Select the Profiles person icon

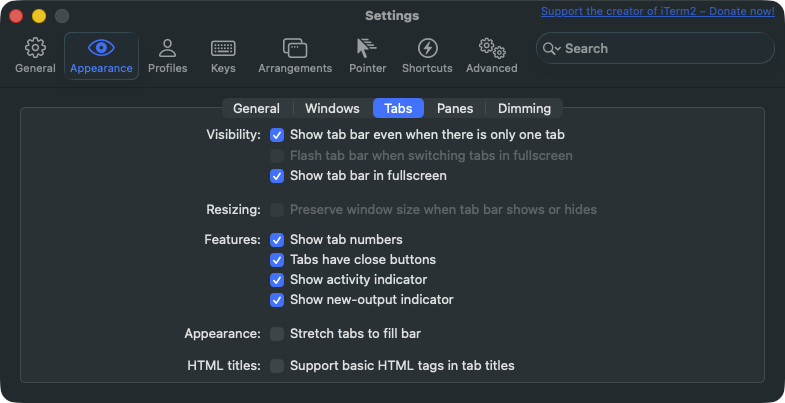[x=167, y=48]
